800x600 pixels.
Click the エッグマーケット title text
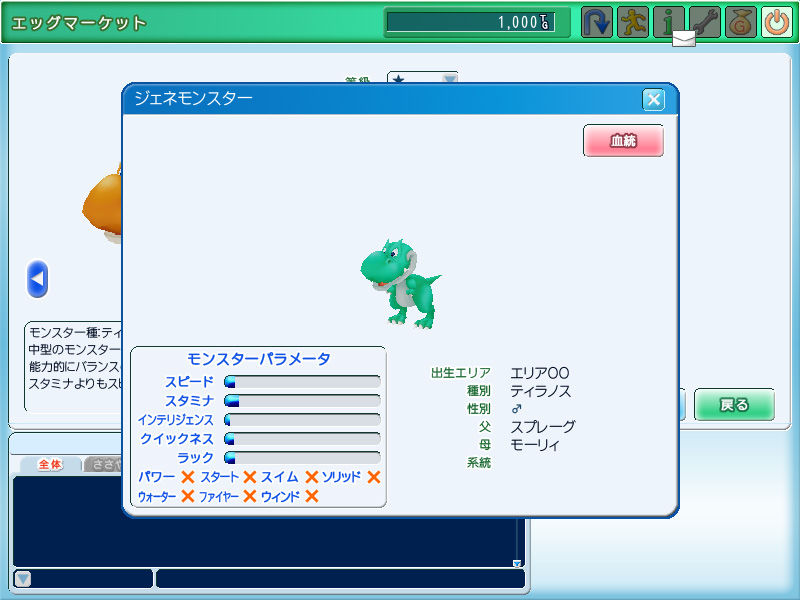point(79,23)
